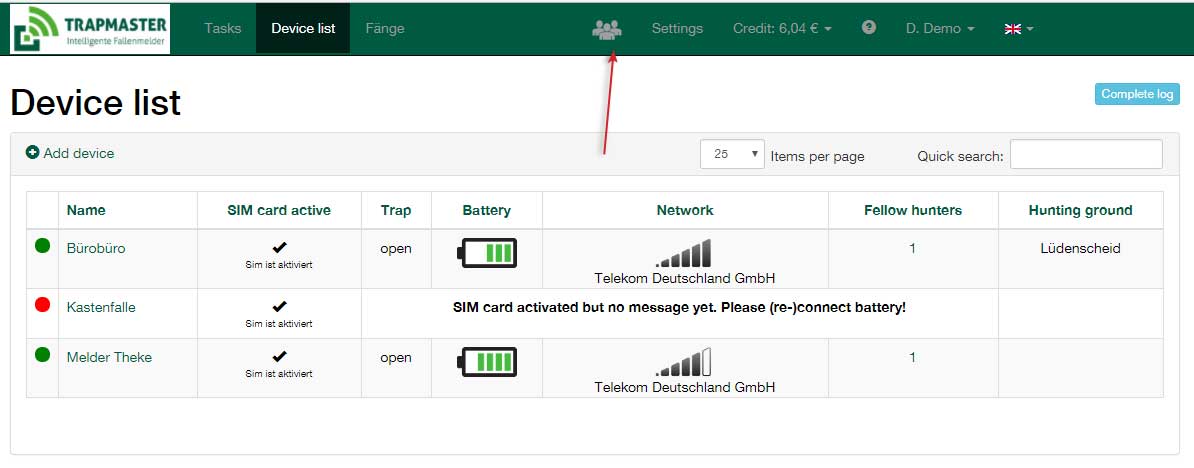Click the Device list page heading
This screenshot has width=1194, height=468.
coord(95,102)
